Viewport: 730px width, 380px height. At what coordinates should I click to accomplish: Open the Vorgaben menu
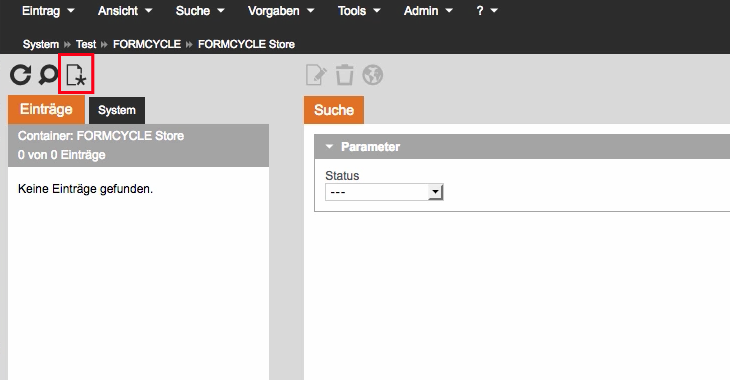point(281,11)
